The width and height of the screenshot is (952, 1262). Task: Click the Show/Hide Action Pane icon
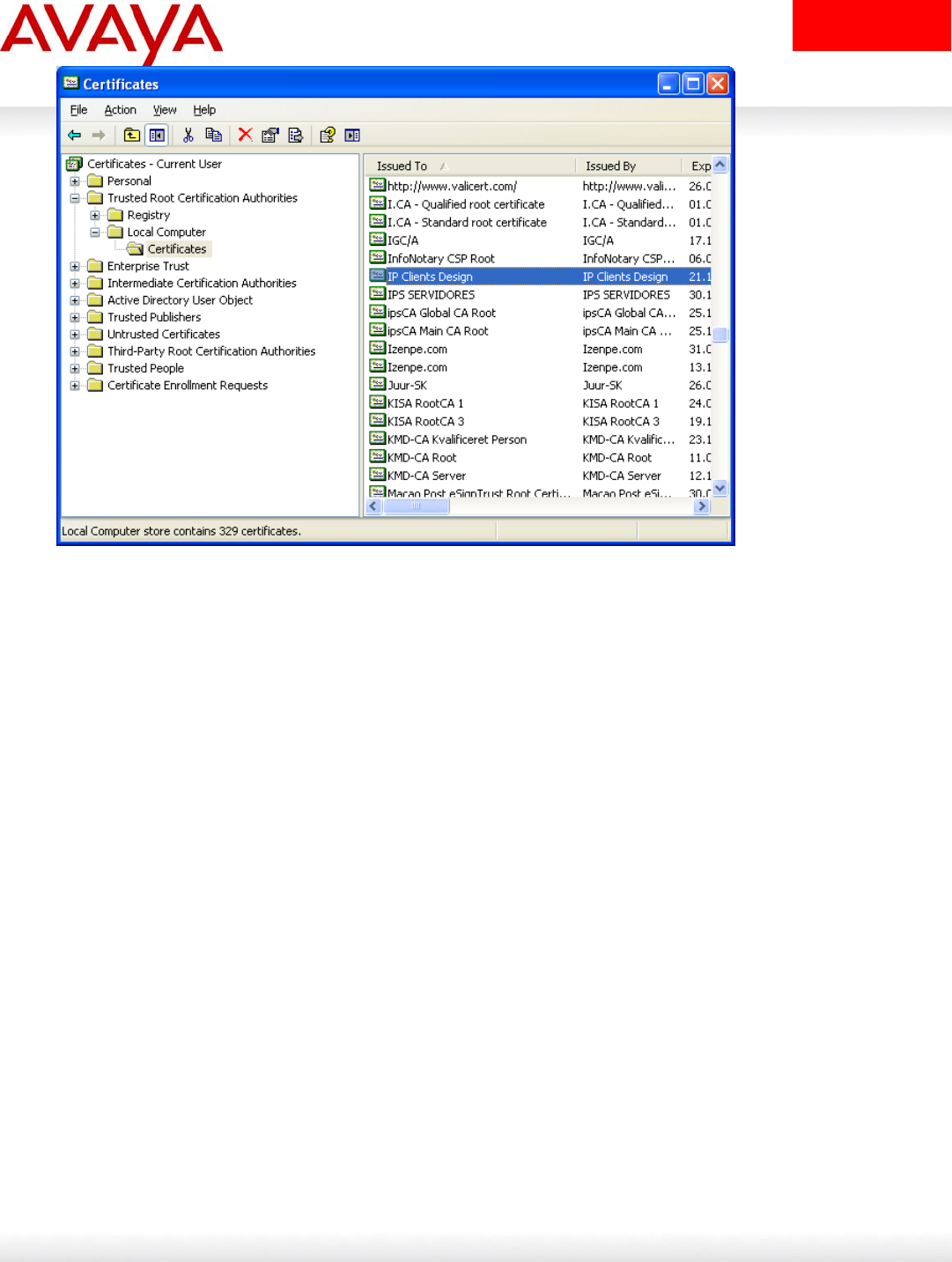click(352, 135)
